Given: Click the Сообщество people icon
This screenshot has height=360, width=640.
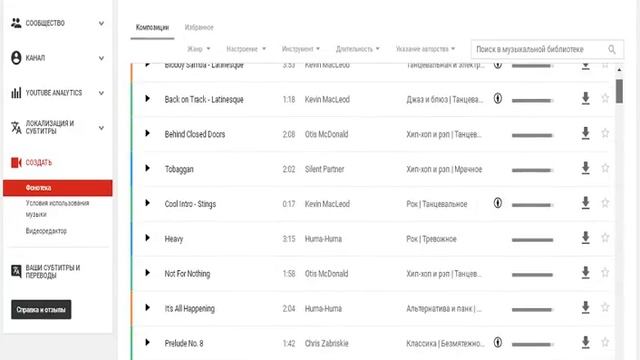Looking at the screenshot, I should 16,23.
